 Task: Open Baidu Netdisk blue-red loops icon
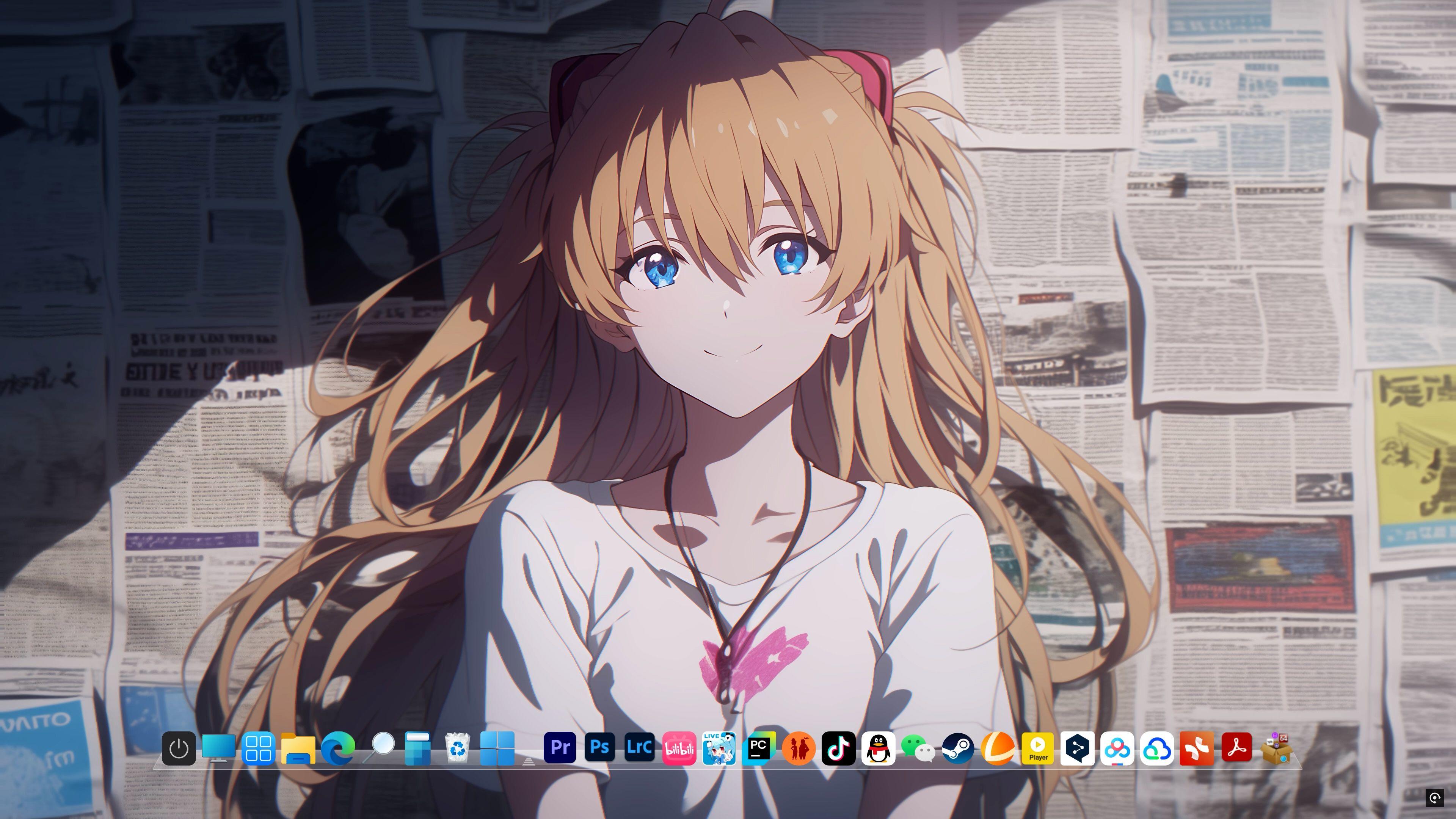pyautogui.click(x=1117, y=749)
